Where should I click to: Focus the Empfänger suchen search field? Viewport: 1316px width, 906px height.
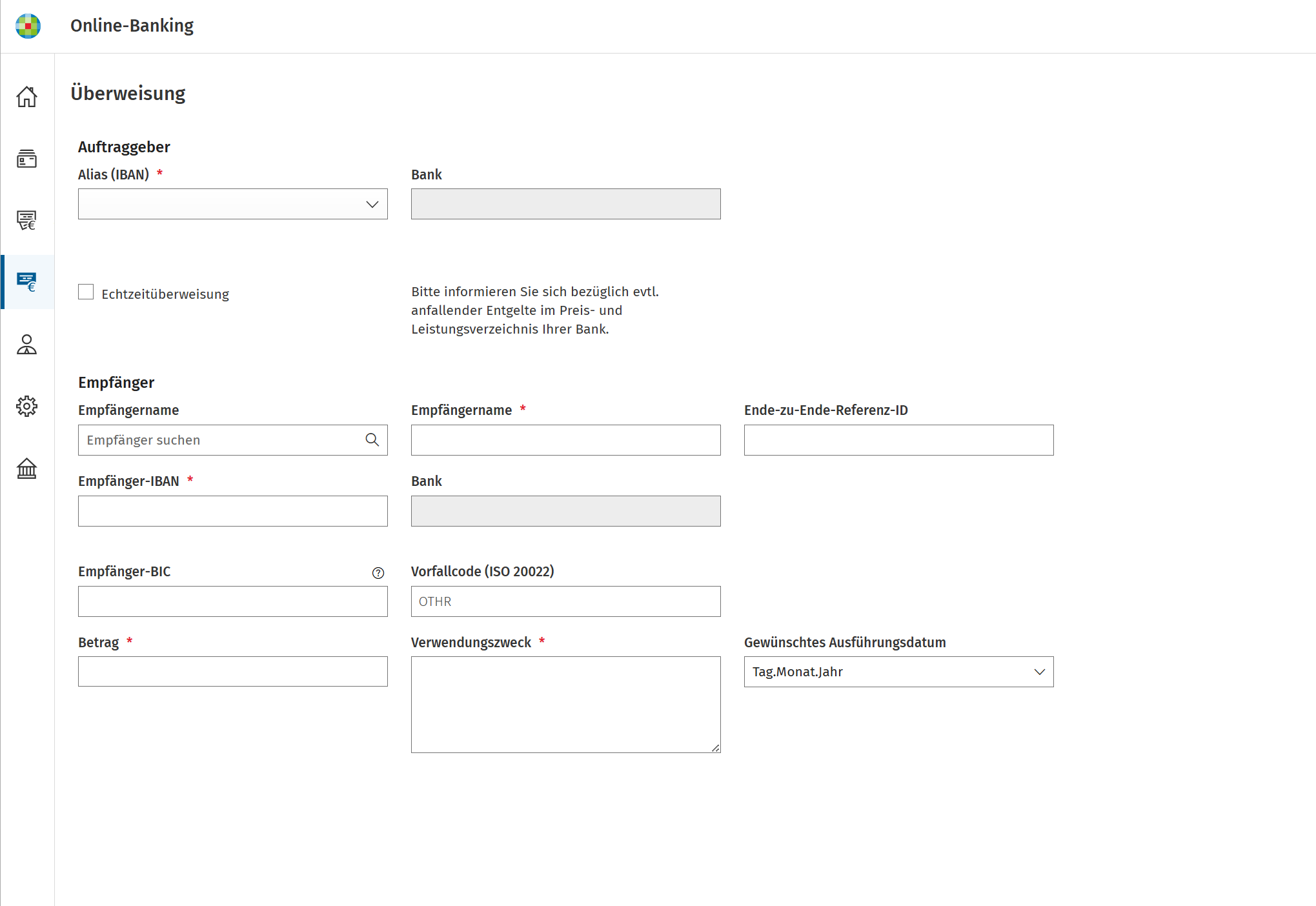click(233, 440)
